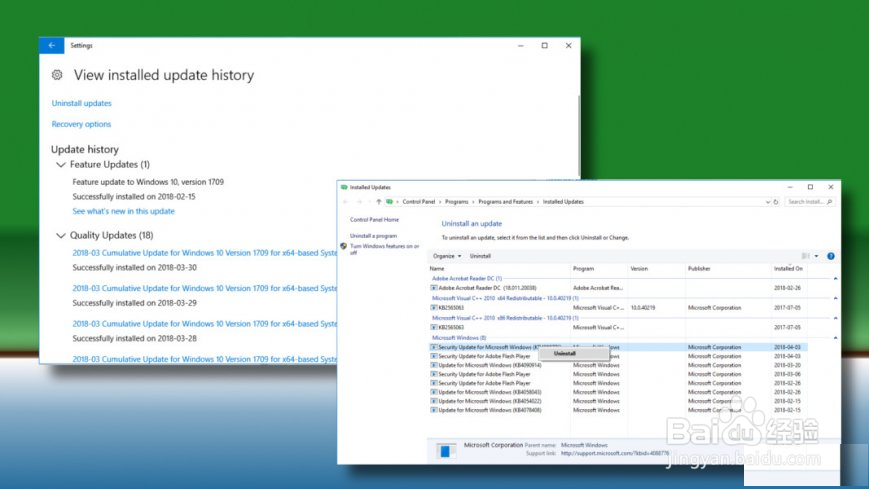Click the magnifier icon in the search box

pyautogui.click(x=830, y=202)
